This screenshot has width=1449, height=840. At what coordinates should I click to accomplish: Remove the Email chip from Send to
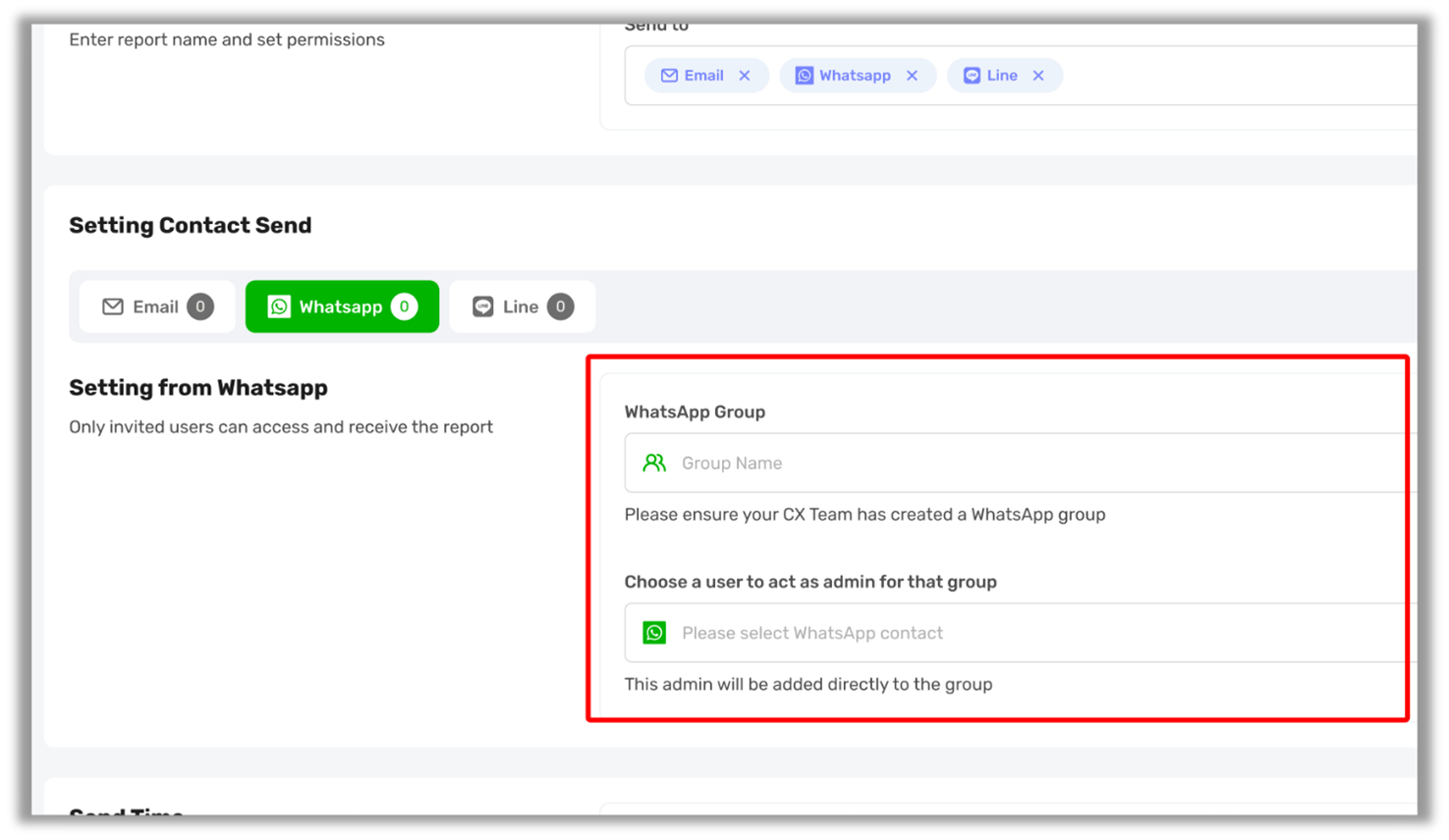pos(745,76)
